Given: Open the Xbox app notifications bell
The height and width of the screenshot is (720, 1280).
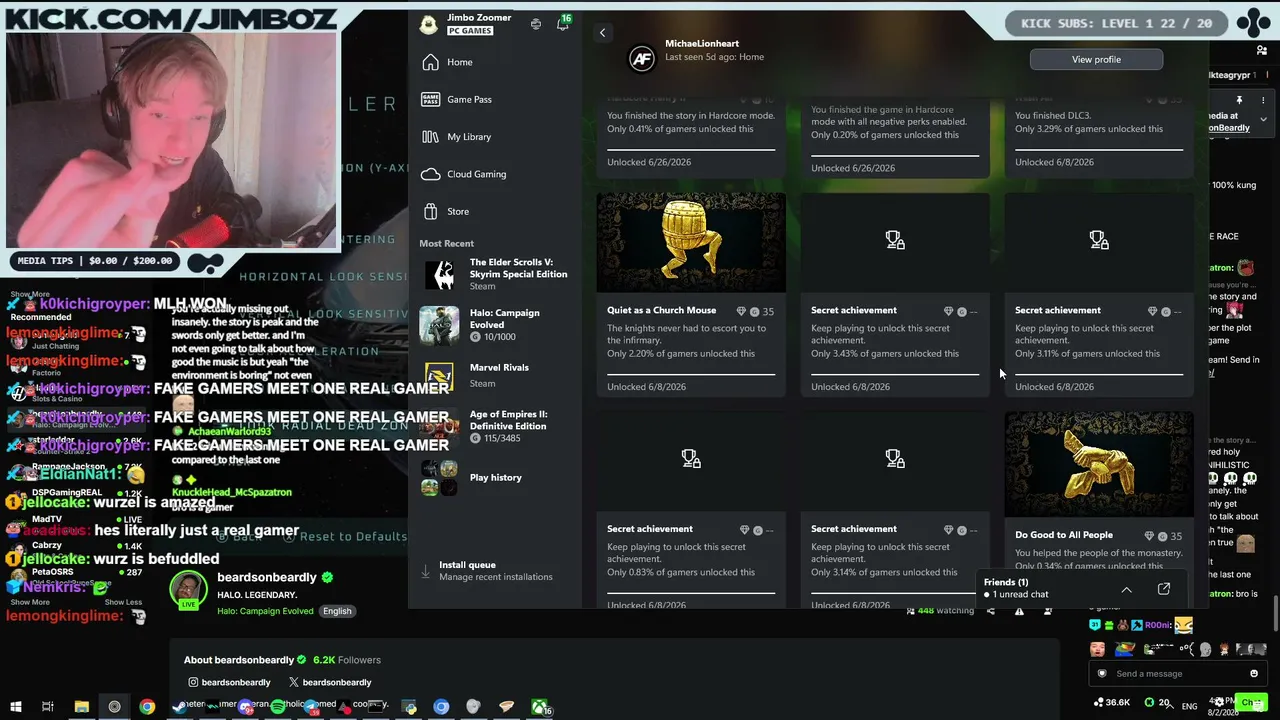Looking at the screenshot, I should (x=563, y=24).
